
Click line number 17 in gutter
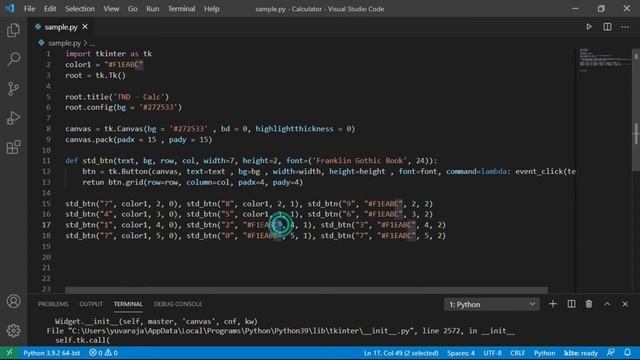click(x=46, y=225)
